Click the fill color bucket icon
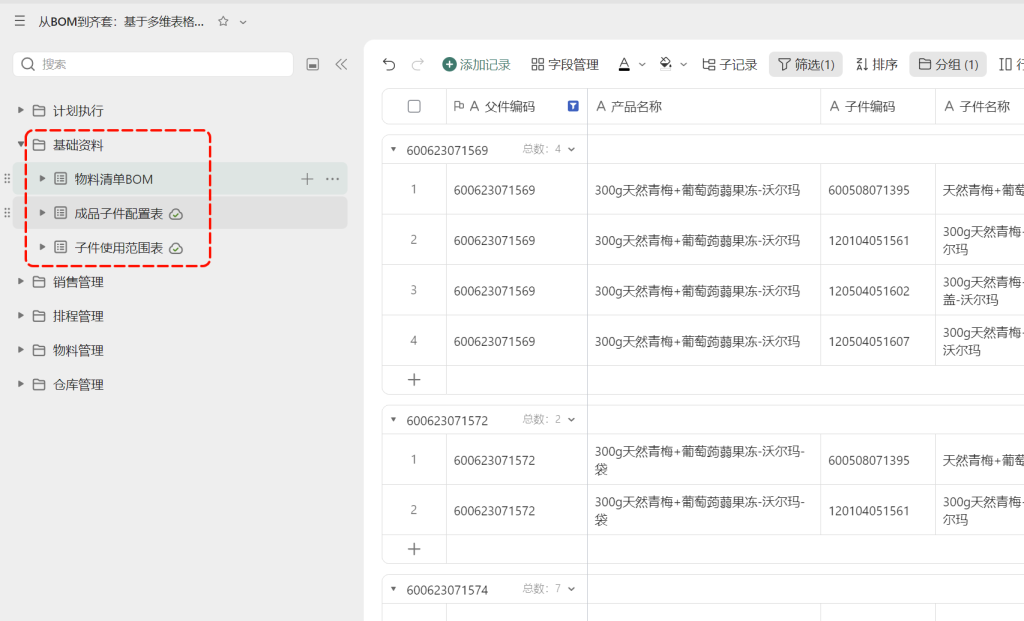1024x621 pixels. coord(665,64)
